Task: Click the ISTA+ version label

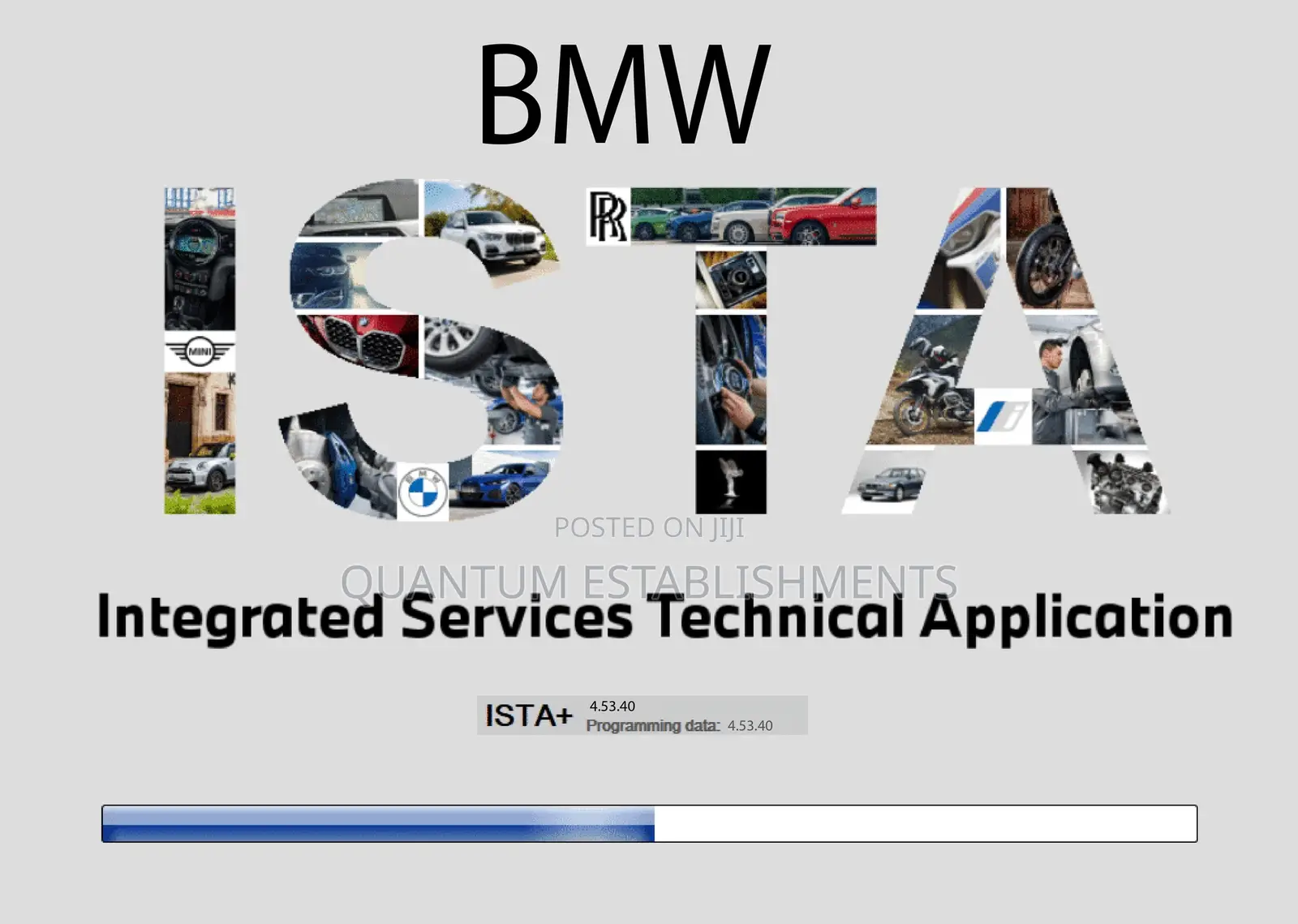Action: (528, 716)
